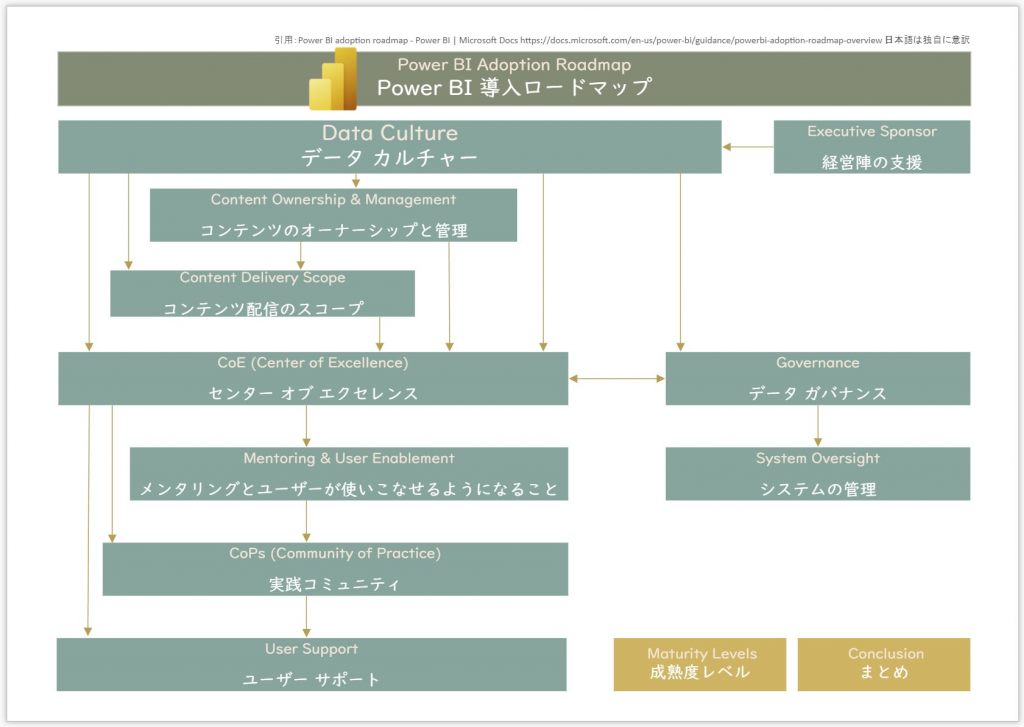Open the Data Culture box
Screen dimensions: 1024x727
390,146
